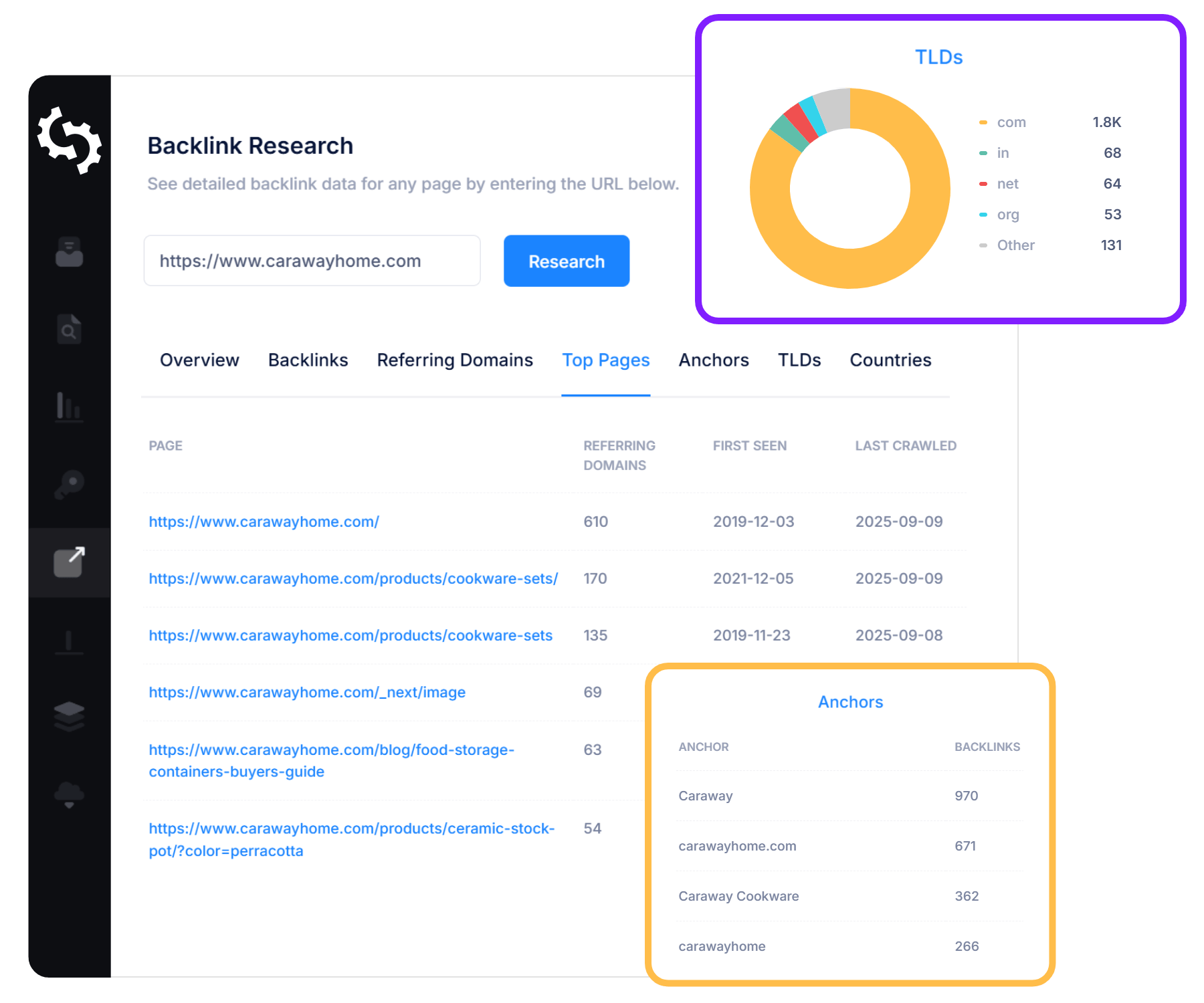Open the carawayhome.com homepage link

coord(264,522)
